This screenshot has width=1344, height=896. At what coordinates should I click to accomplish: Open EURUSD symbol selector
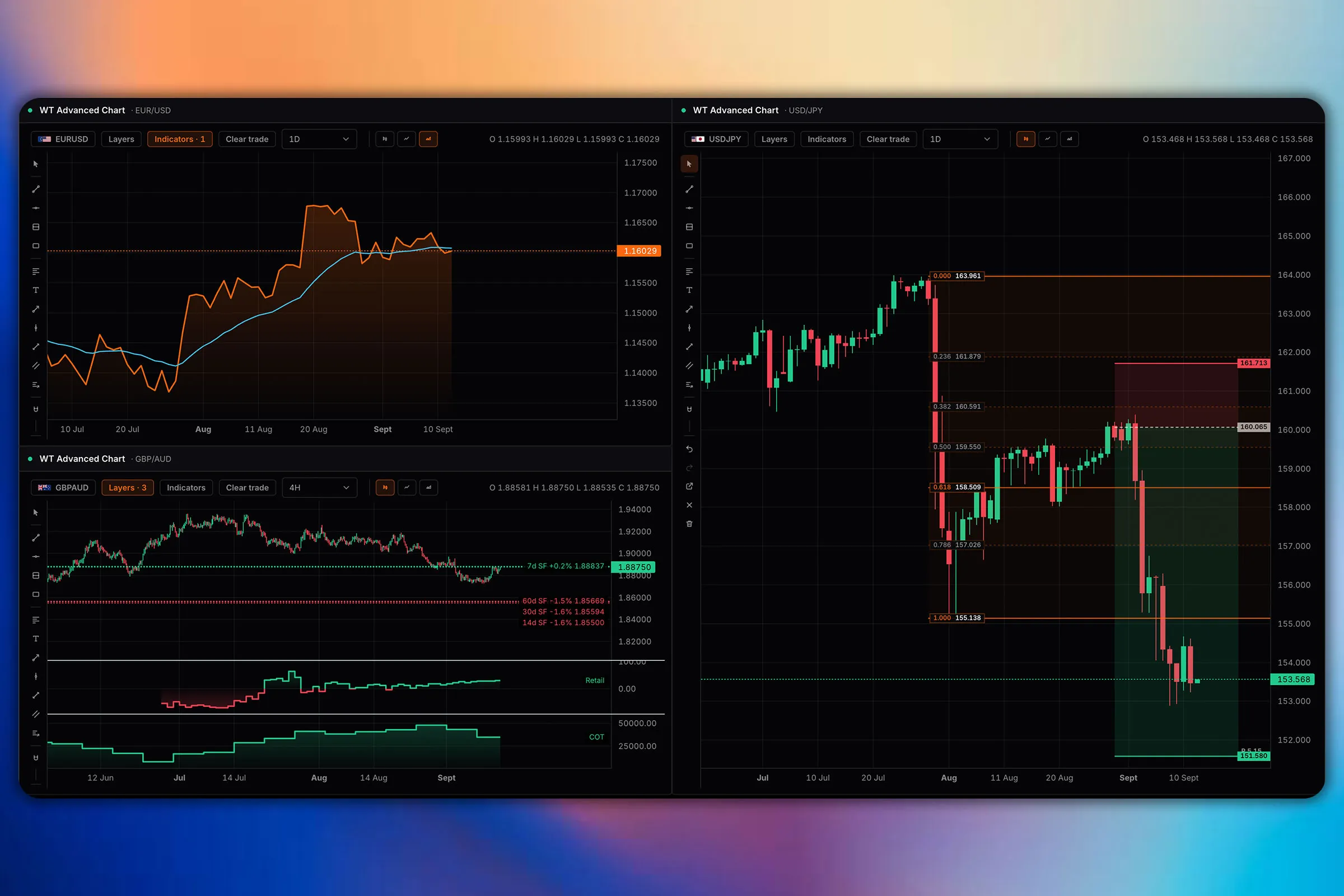click(x=63, y=139)
